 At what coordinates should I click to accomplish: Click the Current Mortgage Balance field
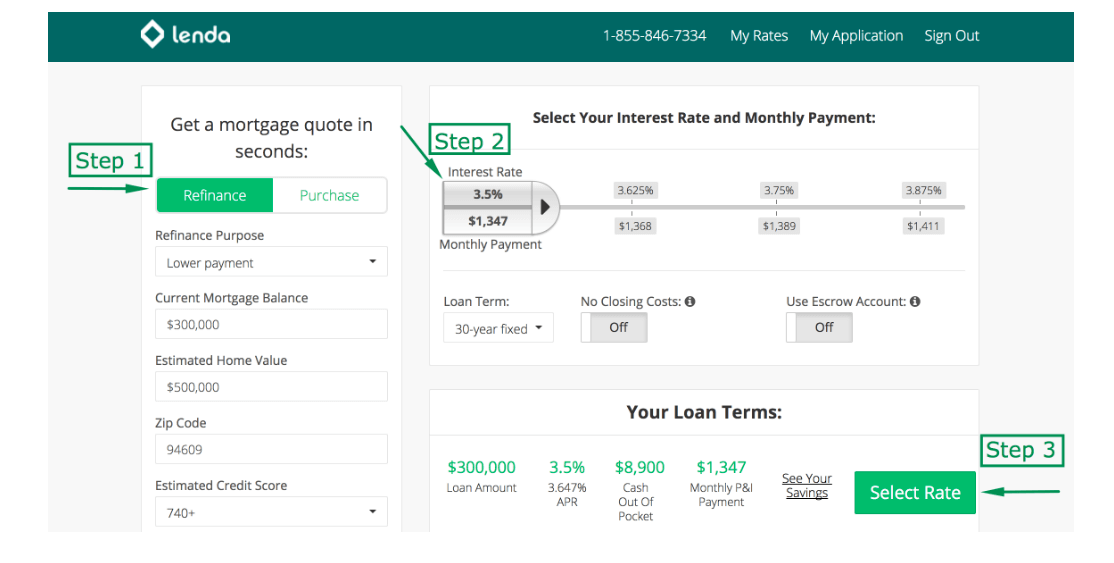(271, 324)
